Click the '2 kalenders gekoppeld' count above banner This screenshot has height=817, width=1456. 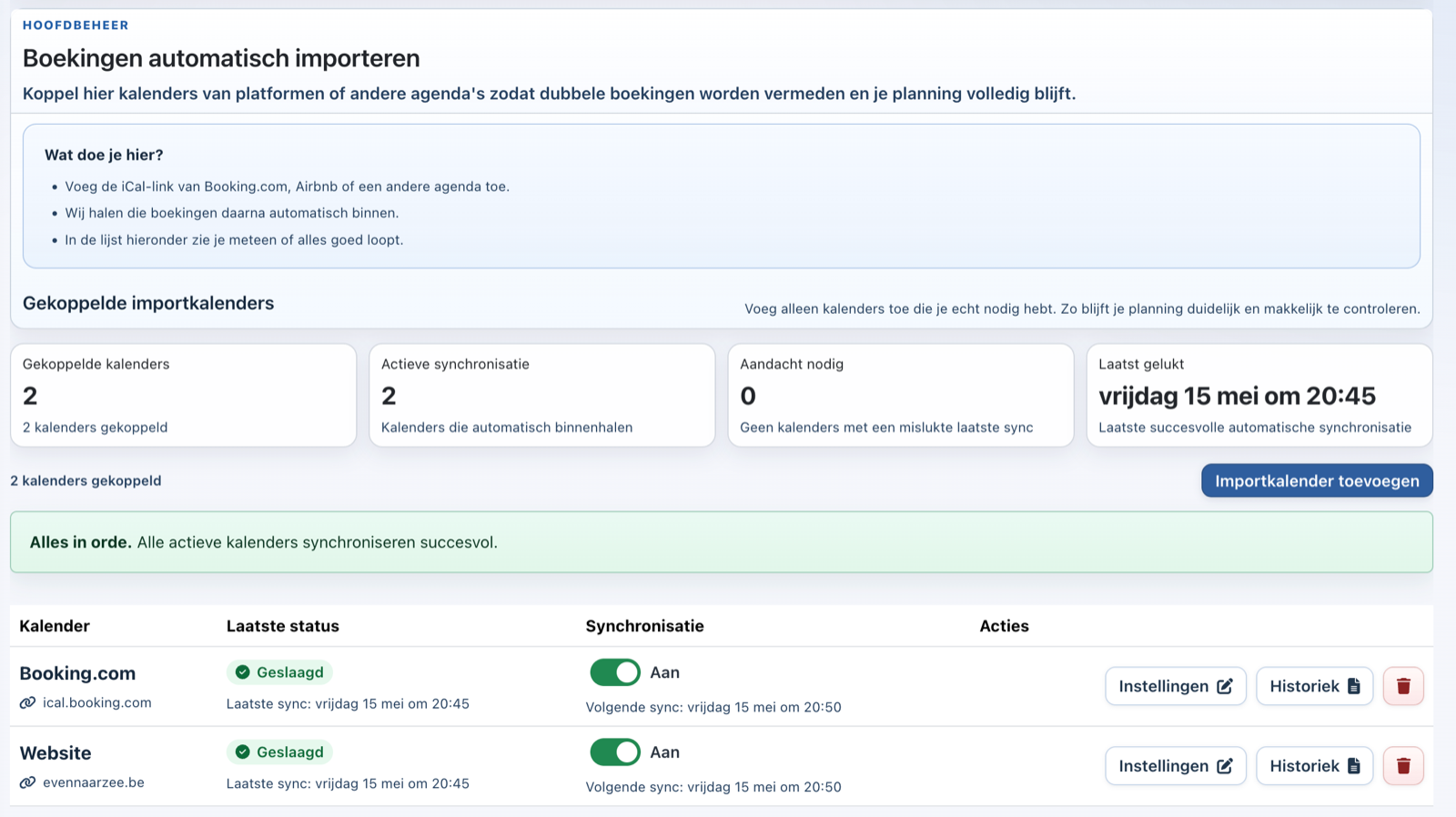[x=86, y=480]
